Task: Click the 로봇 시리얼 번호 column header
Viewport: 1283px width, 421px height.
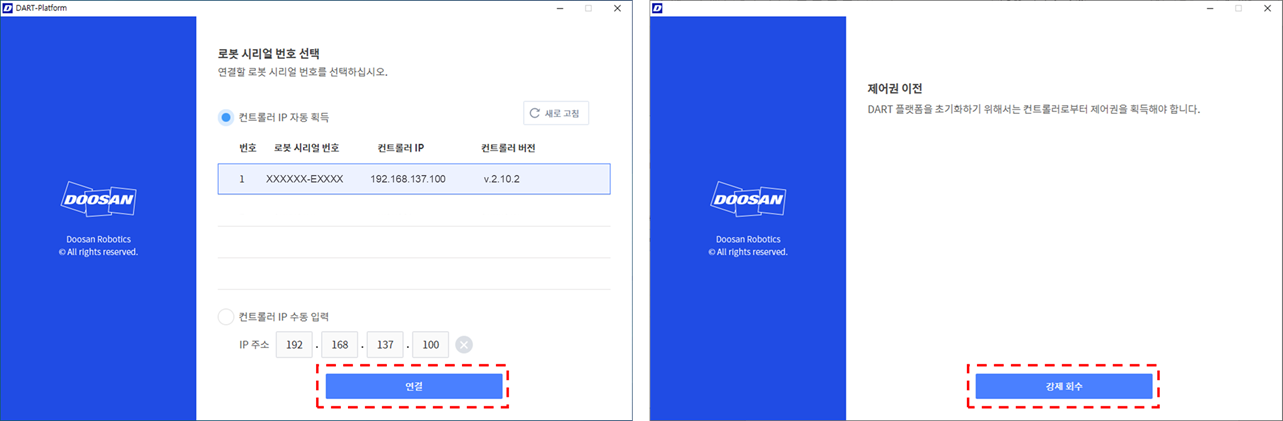Action: point(306,148)
